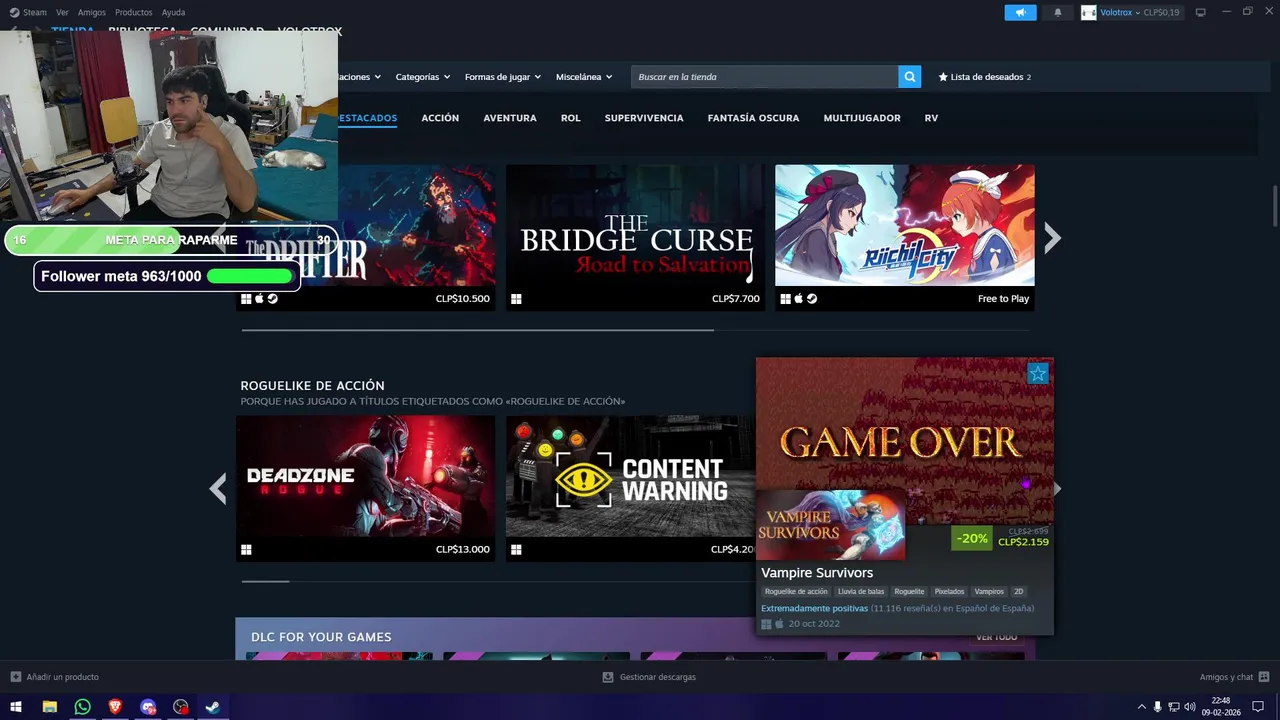Click the Volotrox profile avatar
The height and width of the screenshot is (720, 1280).
(x=1088, y=12)
